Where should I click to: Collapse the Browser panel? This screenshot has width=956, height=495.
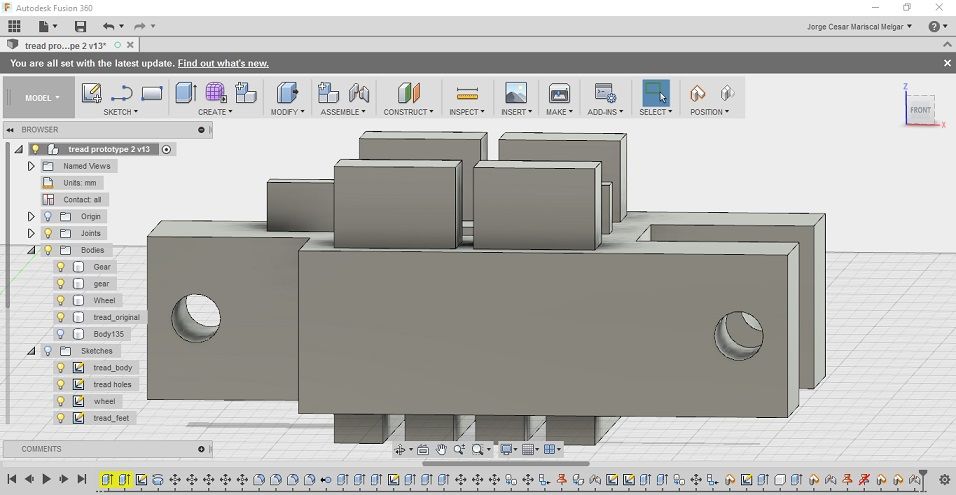tap(10, 130)
